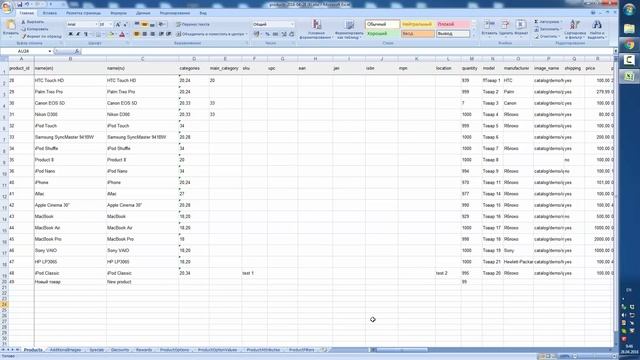Viewport: 640px width, 360px height.
Task: Click the large Paste clipboard icon
Action: pos(10,24)
